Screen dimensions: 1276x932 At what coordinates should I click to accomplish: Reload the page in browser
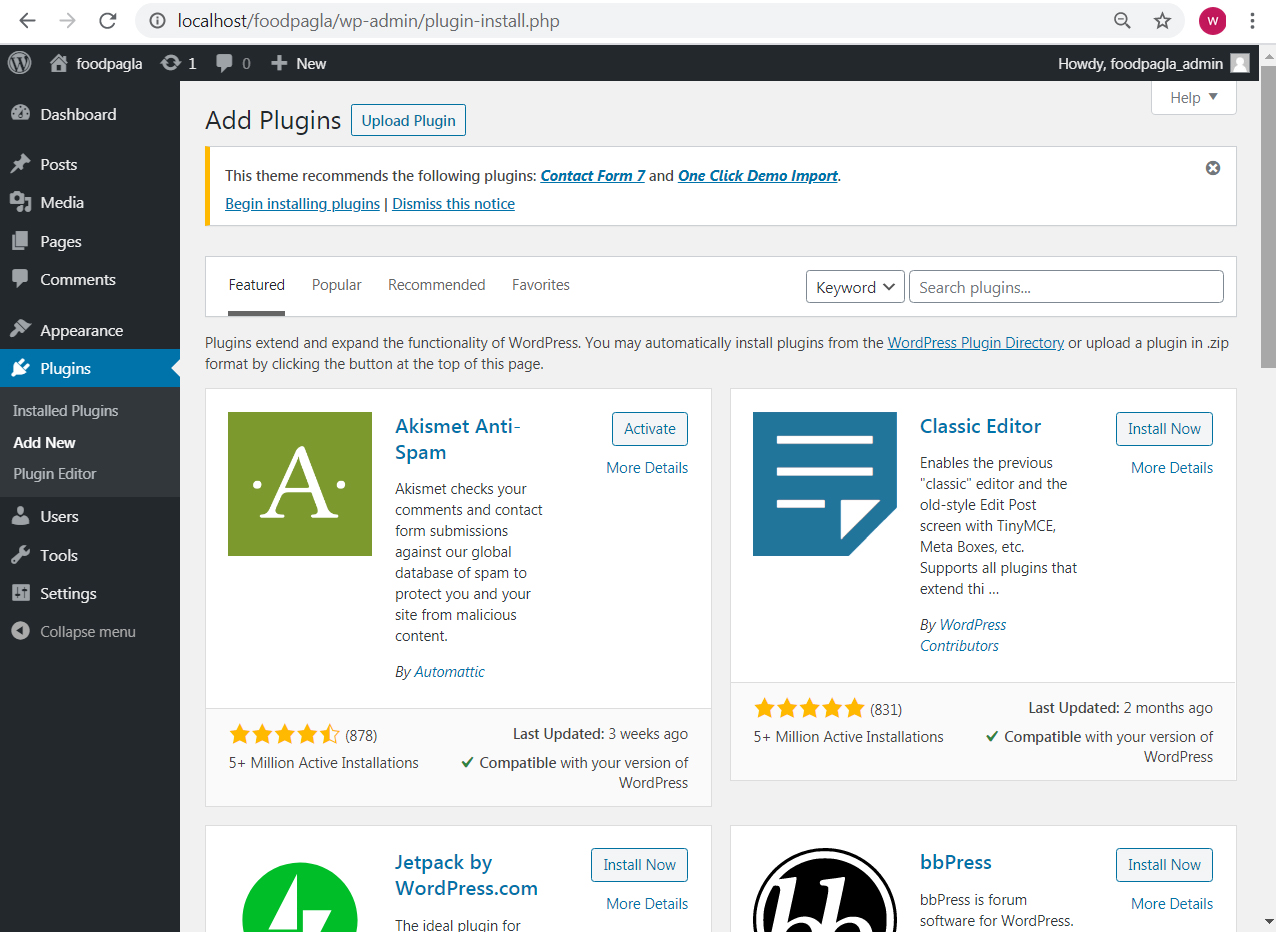[x=107, y=20]
